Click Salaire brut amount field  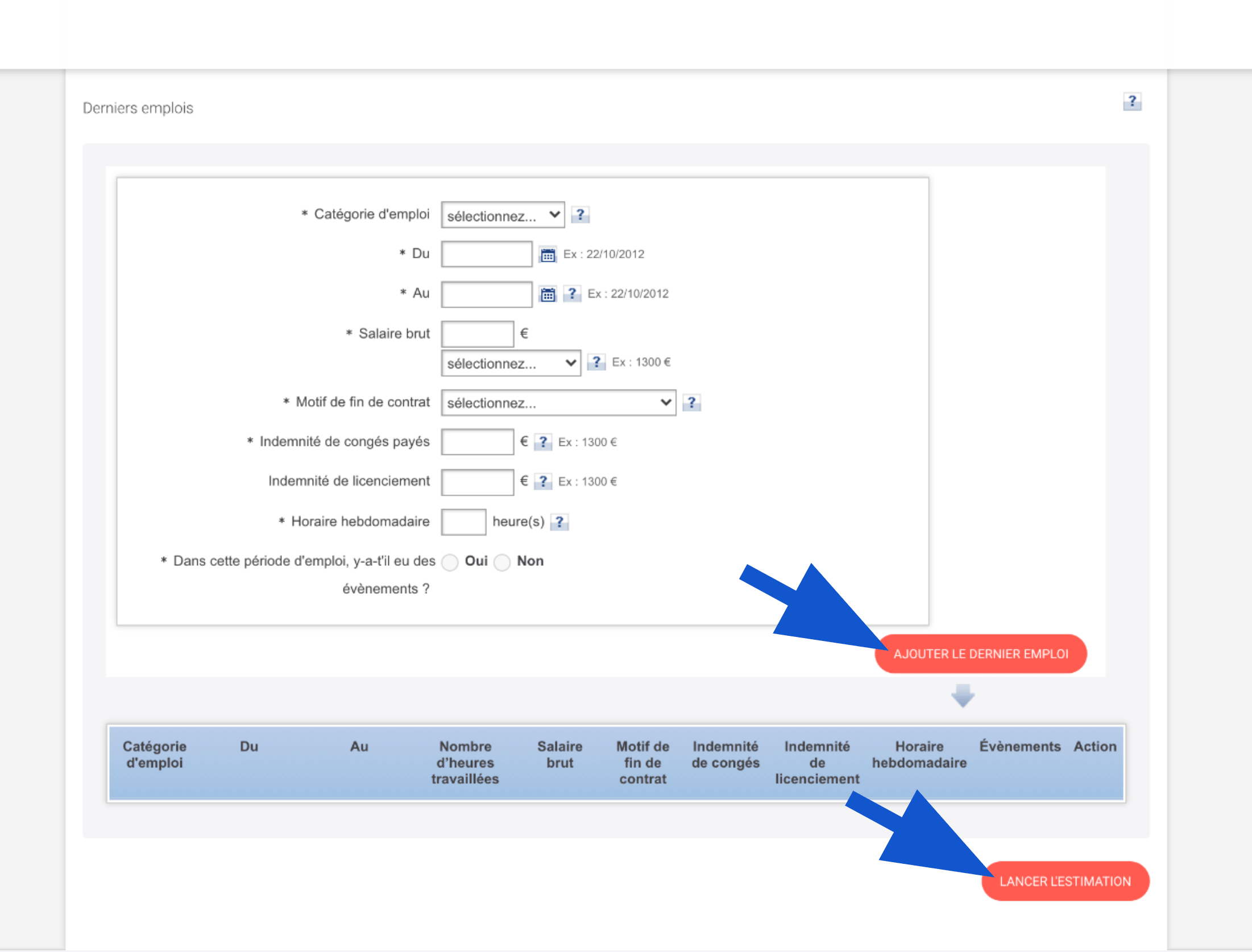tap(478, 334)
